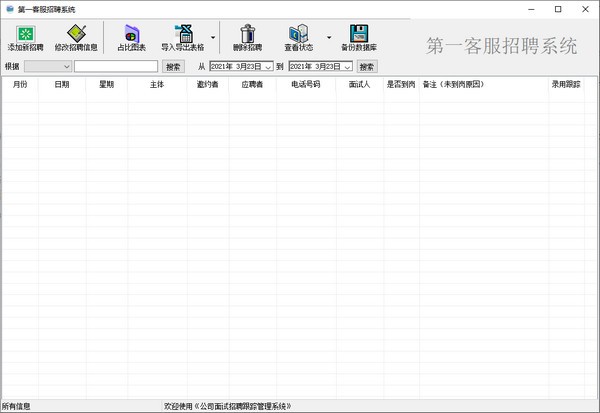Sort by the 日期 column header

tap(62, 85)
